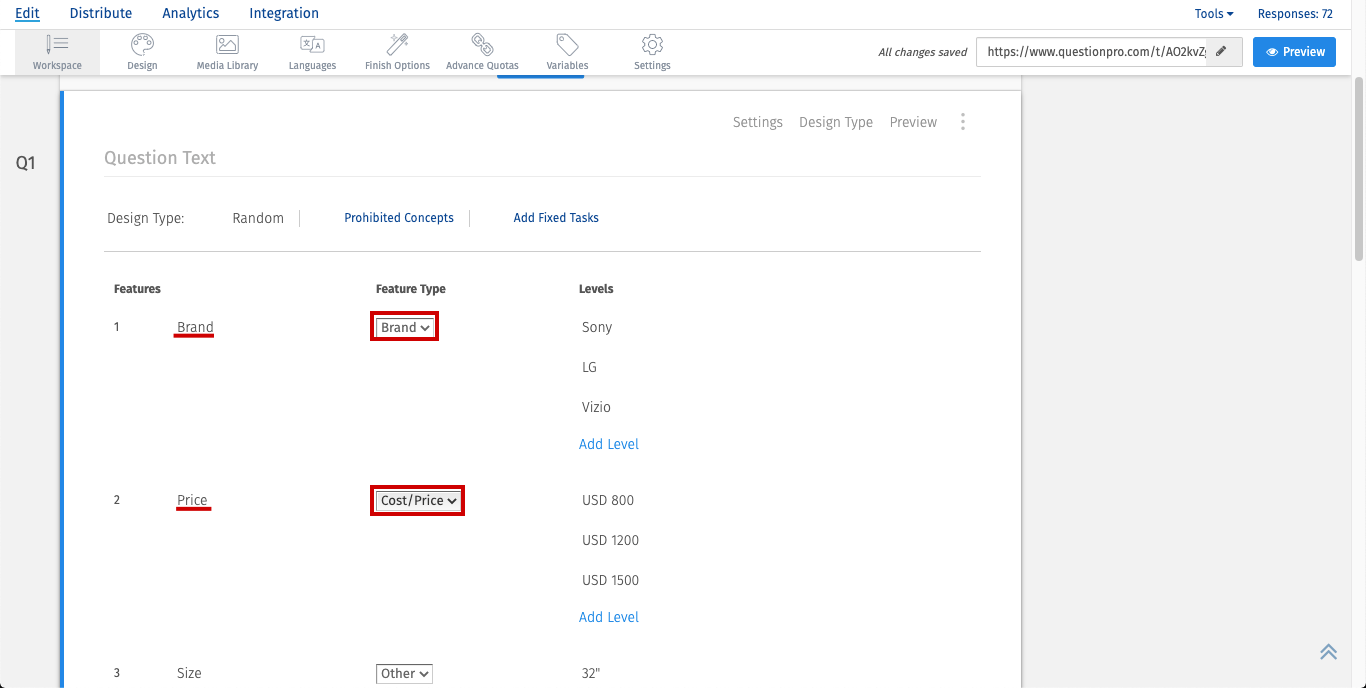Click the blue Preview button
Image resolution: width=1366 pixels, height=688 pixels.
1295,52
